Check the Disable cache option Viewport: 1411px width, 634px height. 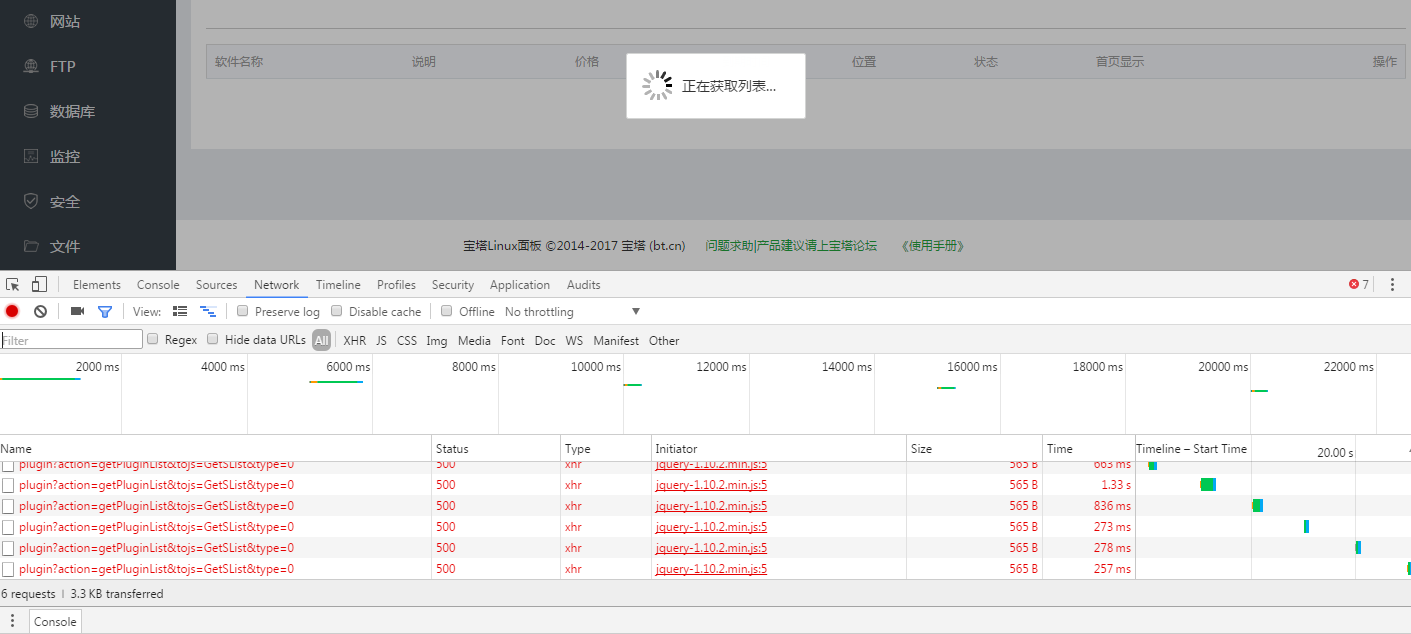(x=337, y=311)
